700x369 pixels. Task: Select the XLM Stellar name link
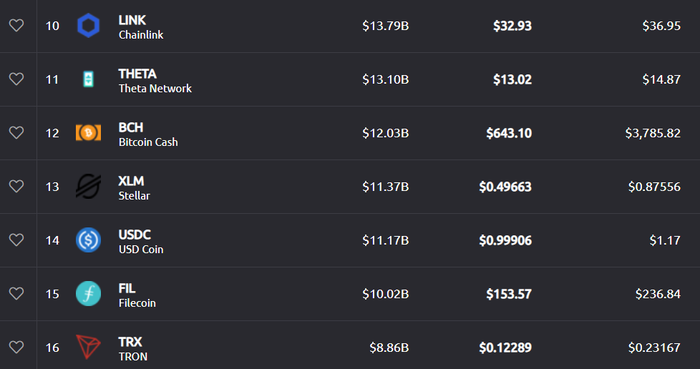pos(134,188)
